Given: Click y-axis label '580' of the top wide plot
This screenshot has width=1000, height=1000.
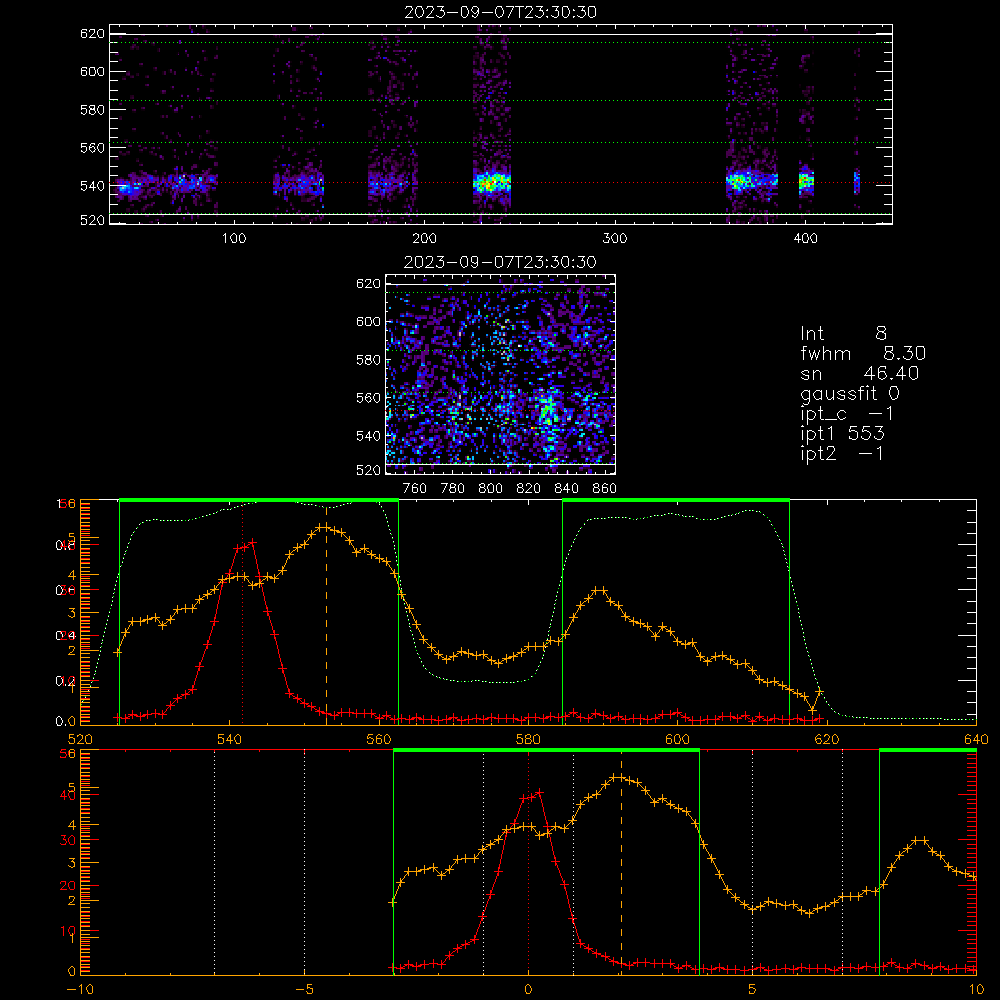Looking at the screenshot, I should tap(92, 110).
